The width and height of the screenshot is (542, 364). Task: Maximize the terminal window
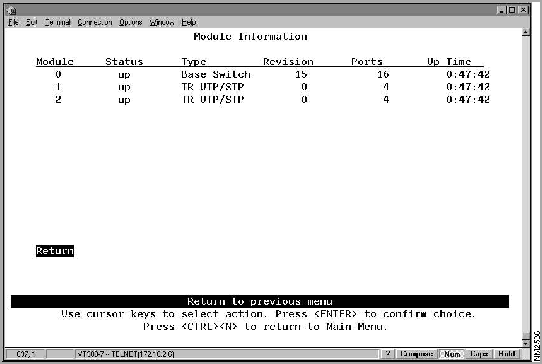coord(512,10)
